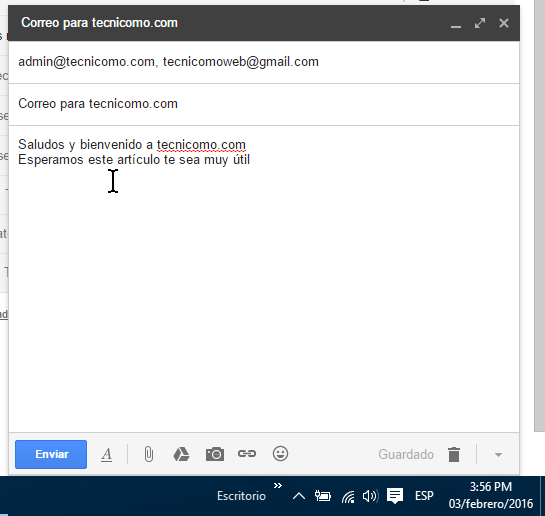The image size is (545, 516).
Task: Insert a link with the chain icon
Action: tap(247, 454)
